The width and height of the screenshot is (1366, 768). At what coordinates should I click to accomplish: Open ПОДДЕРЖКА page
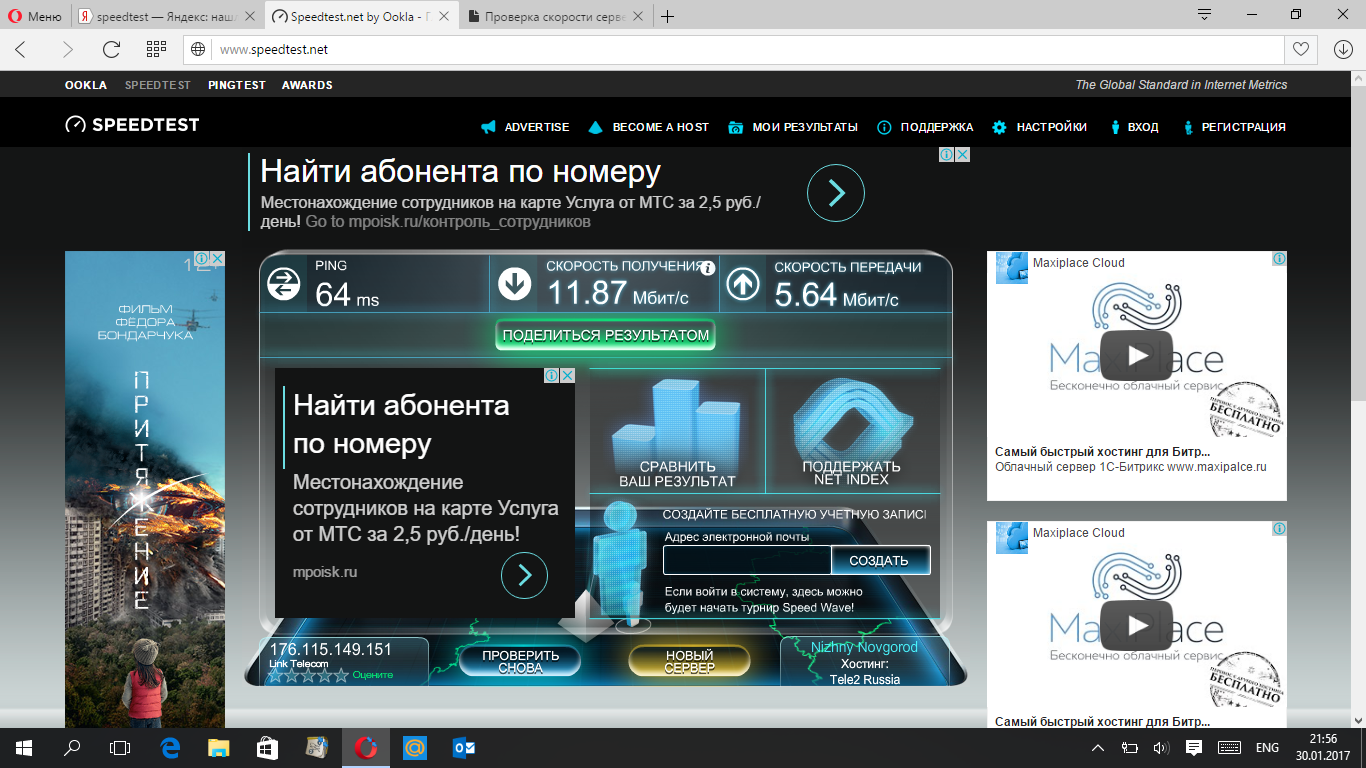point(925,127)
